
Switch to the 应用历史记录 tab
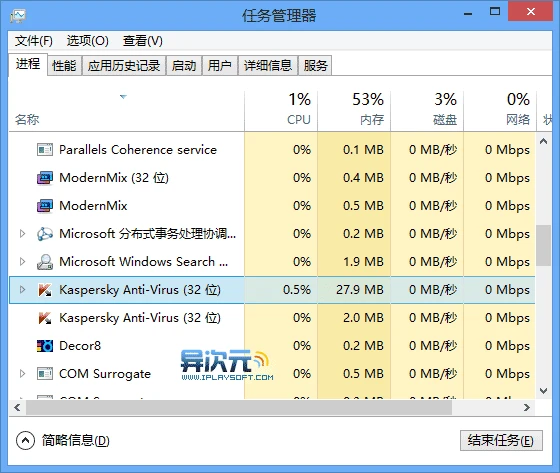pos(124,65)
